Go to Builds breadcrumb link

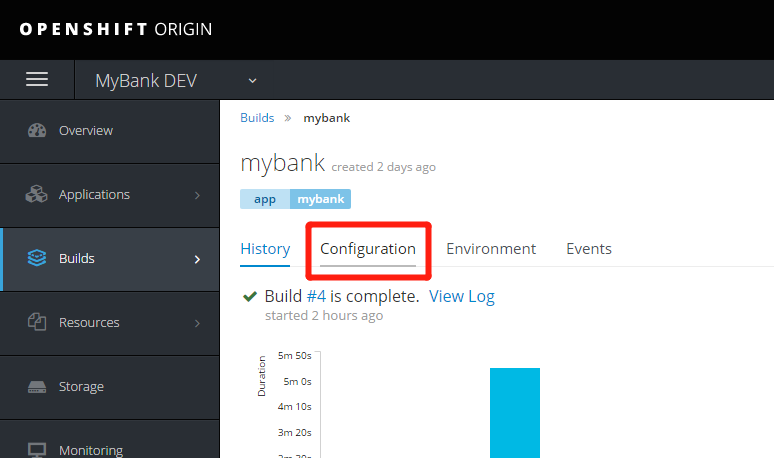[x=257, y=118]
